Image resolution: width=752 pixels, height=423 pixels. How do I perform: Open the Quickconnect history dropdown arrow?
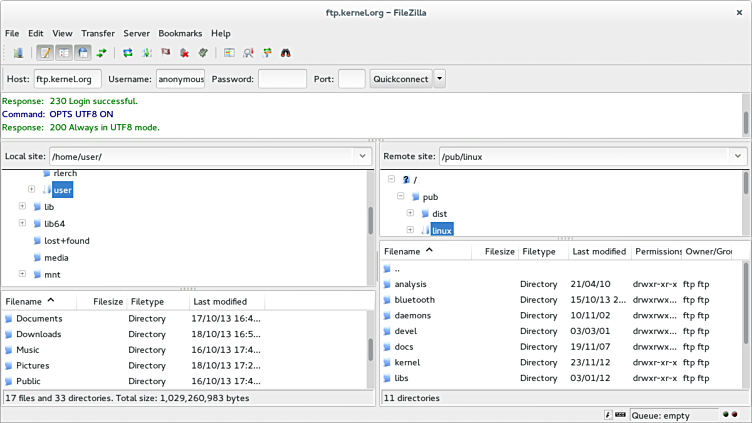[439, 79]
